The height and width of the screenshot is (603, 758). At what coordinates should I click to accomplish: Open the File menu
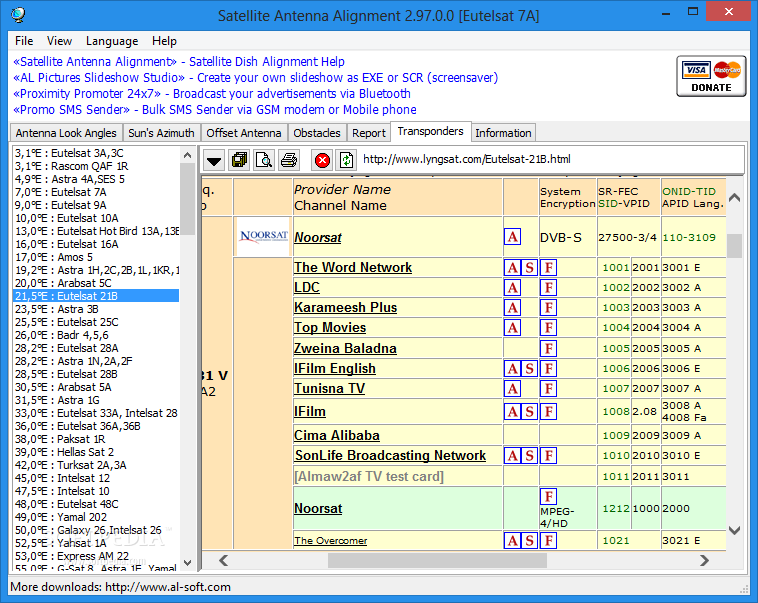[x=24, y=41]
